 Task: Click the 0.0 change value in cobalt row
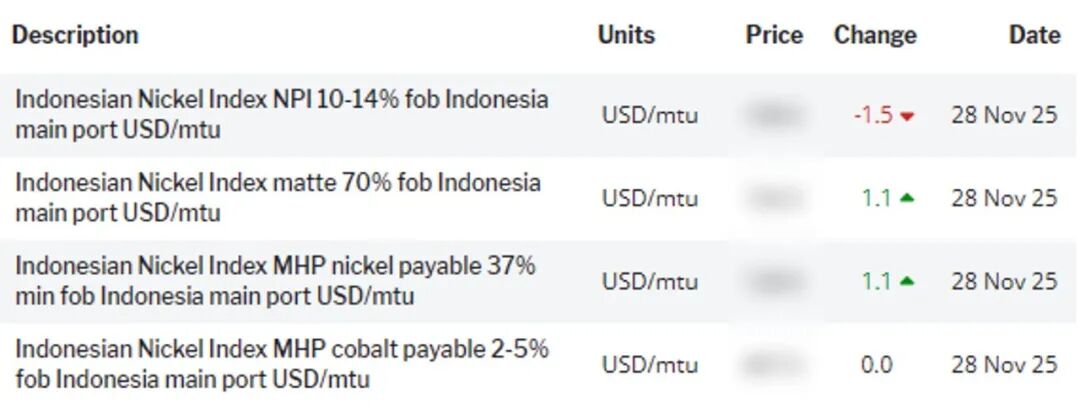click(x=876, y=365)
